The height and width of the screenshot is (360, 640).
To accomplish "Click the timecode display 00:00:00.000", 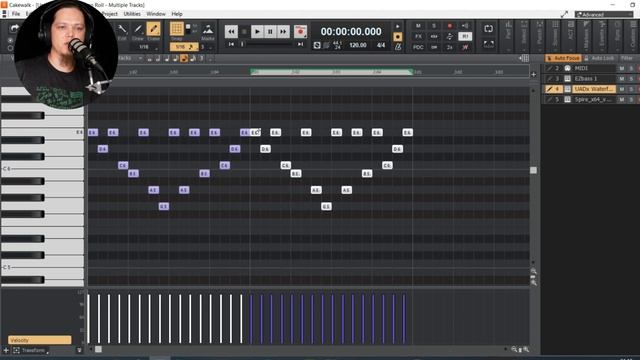I will pos(351,31).
